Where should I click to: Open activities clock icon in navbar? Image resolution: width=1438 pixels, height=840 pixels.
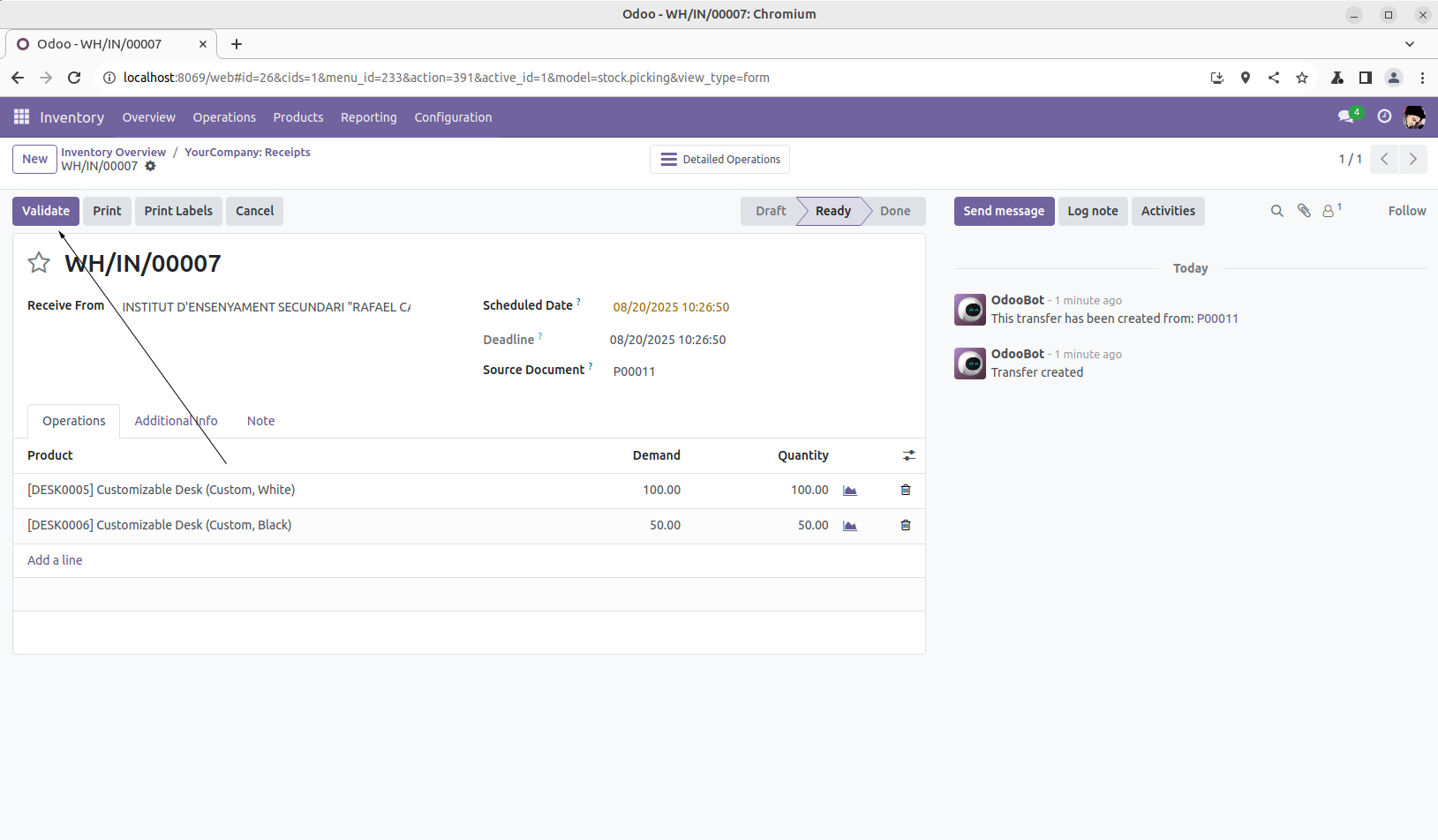1384,117
